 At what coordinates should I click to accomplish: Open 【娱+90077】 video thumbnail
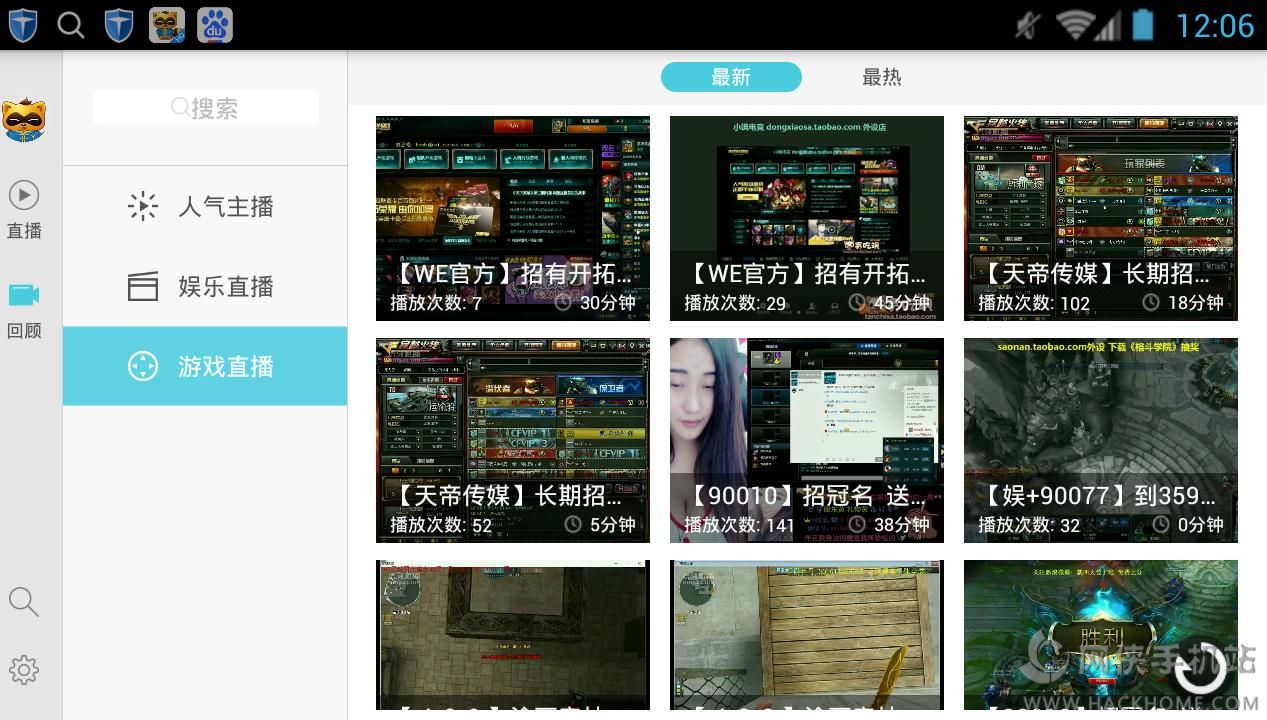pyautogui.click(x=1101, y=440)
